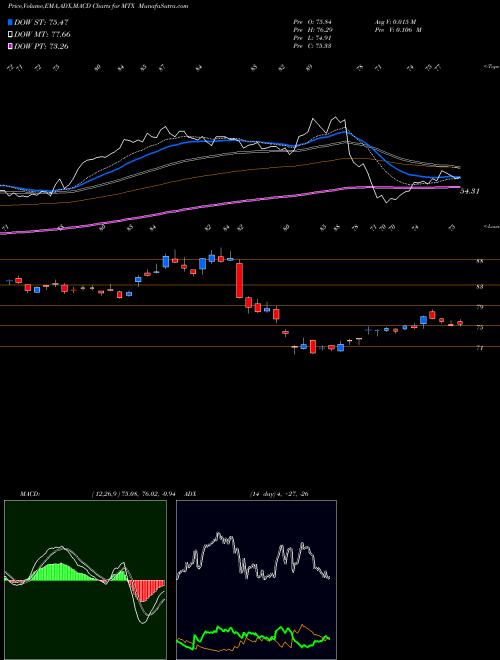Click the ADX panel title label

point(190,494)
